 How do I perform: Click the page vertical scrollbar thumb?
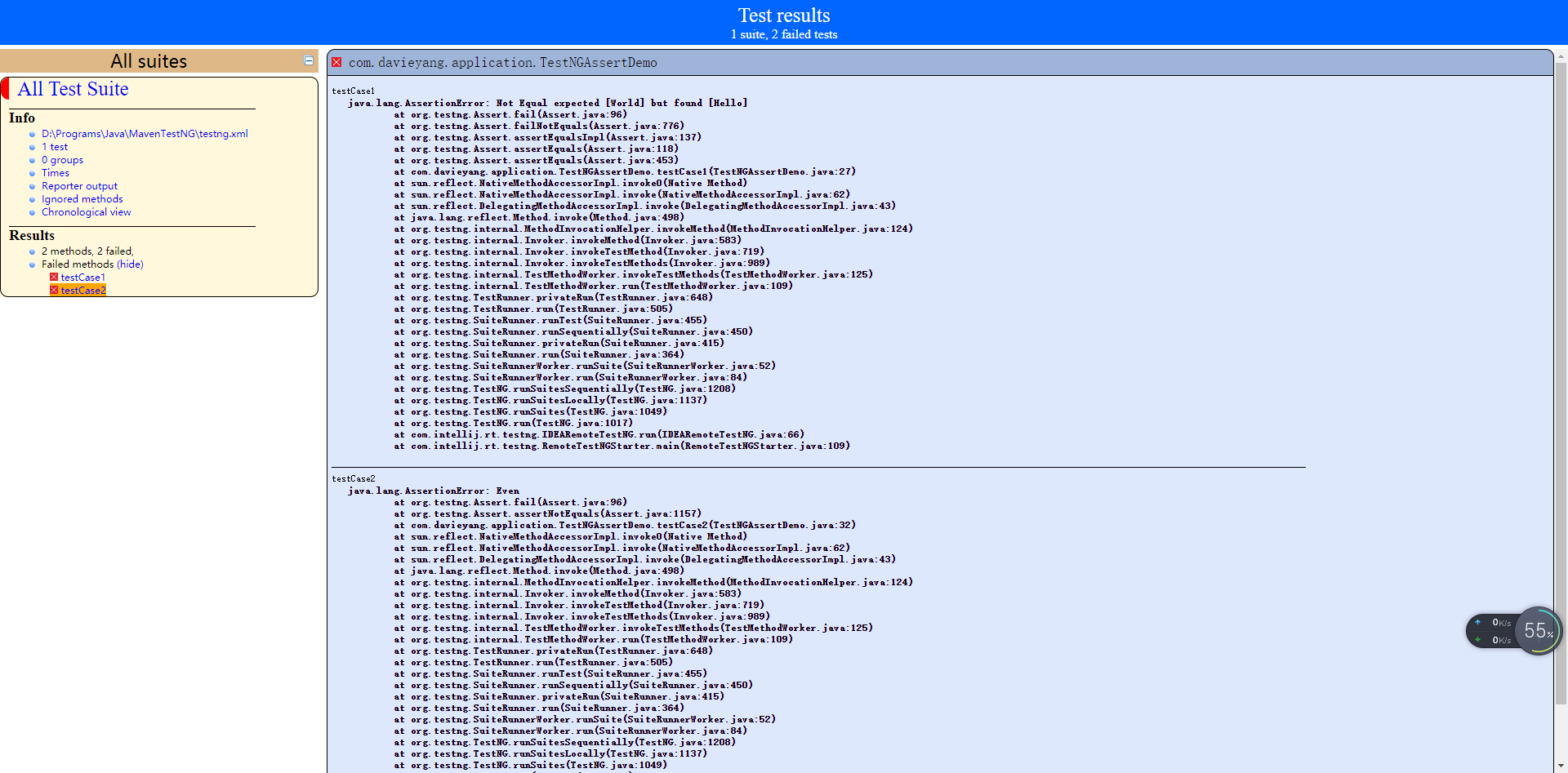click(1561, 384)
